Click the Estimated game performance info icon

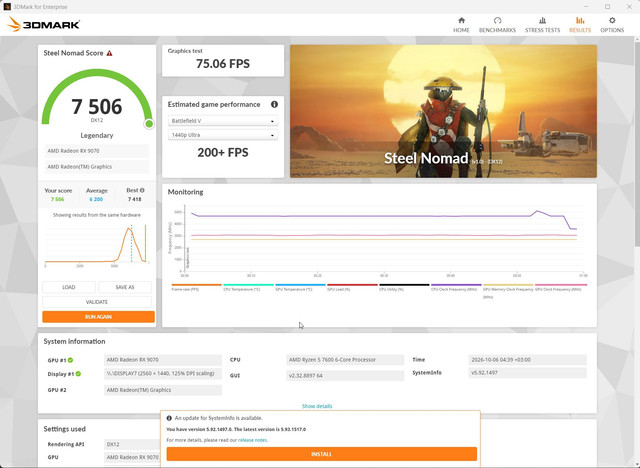274,104
